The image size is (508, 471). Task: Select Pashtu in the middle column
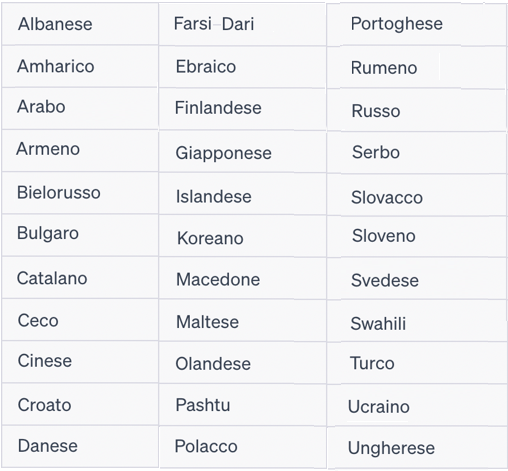tap(242, 405)
